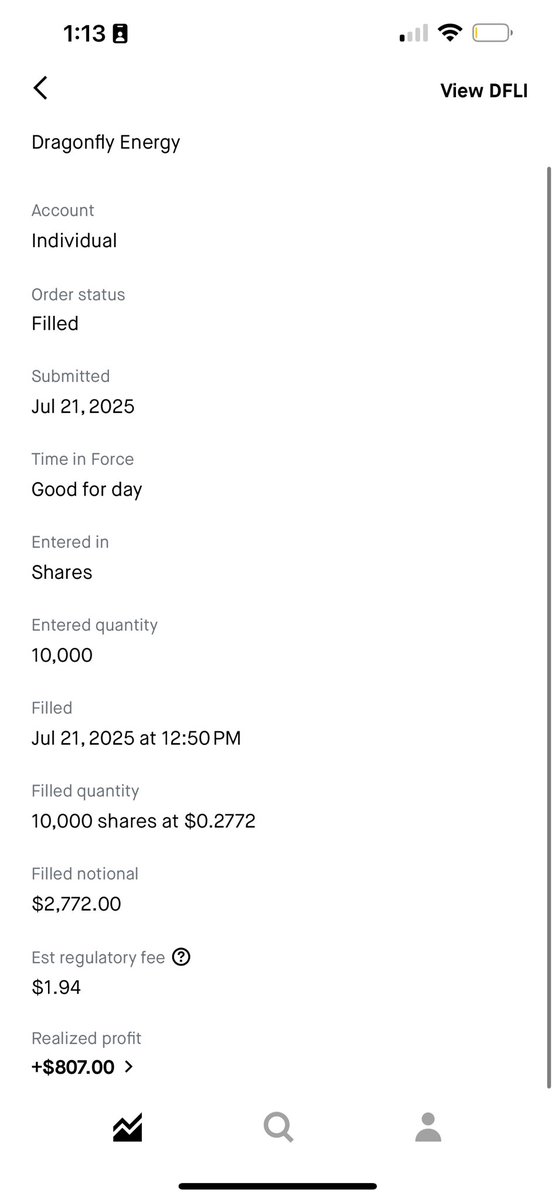This screenshot has width=555, height=1200.
Task: Tap the Good for day value
Action: coord(87,490)
